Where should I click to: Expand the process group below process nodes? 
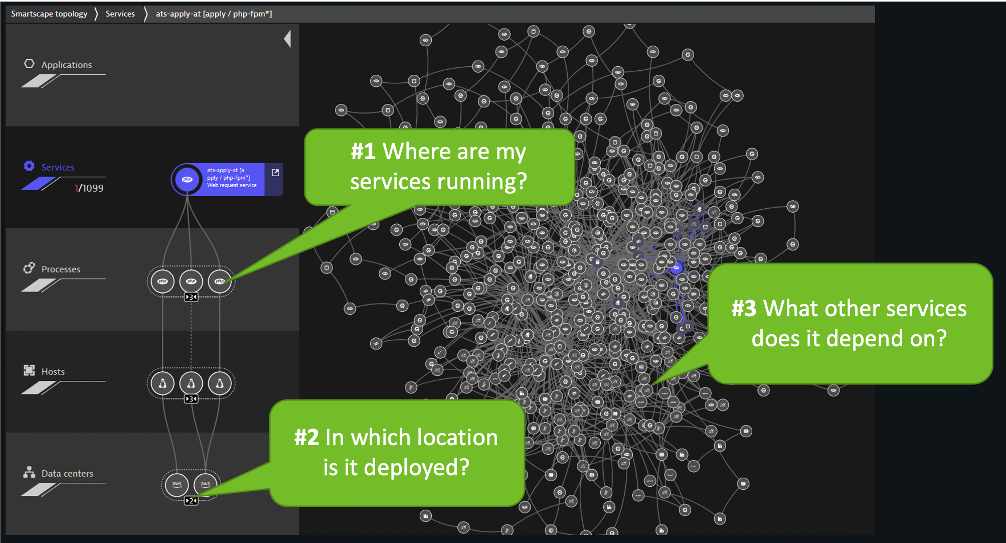(191, 298)
